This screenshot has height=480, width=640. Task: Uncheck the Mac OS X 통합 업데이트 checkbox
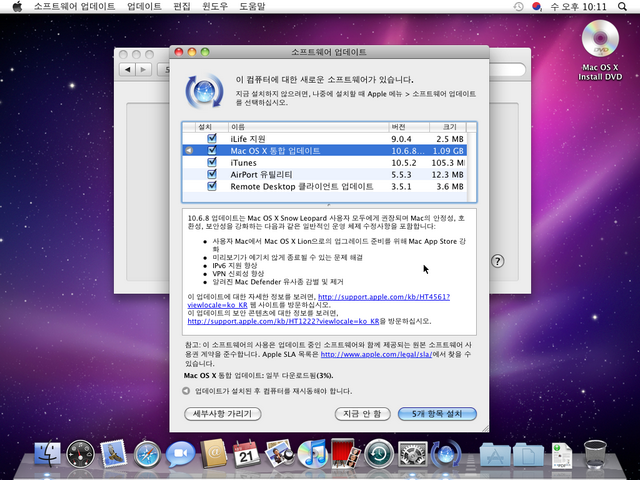click(212, 150)
